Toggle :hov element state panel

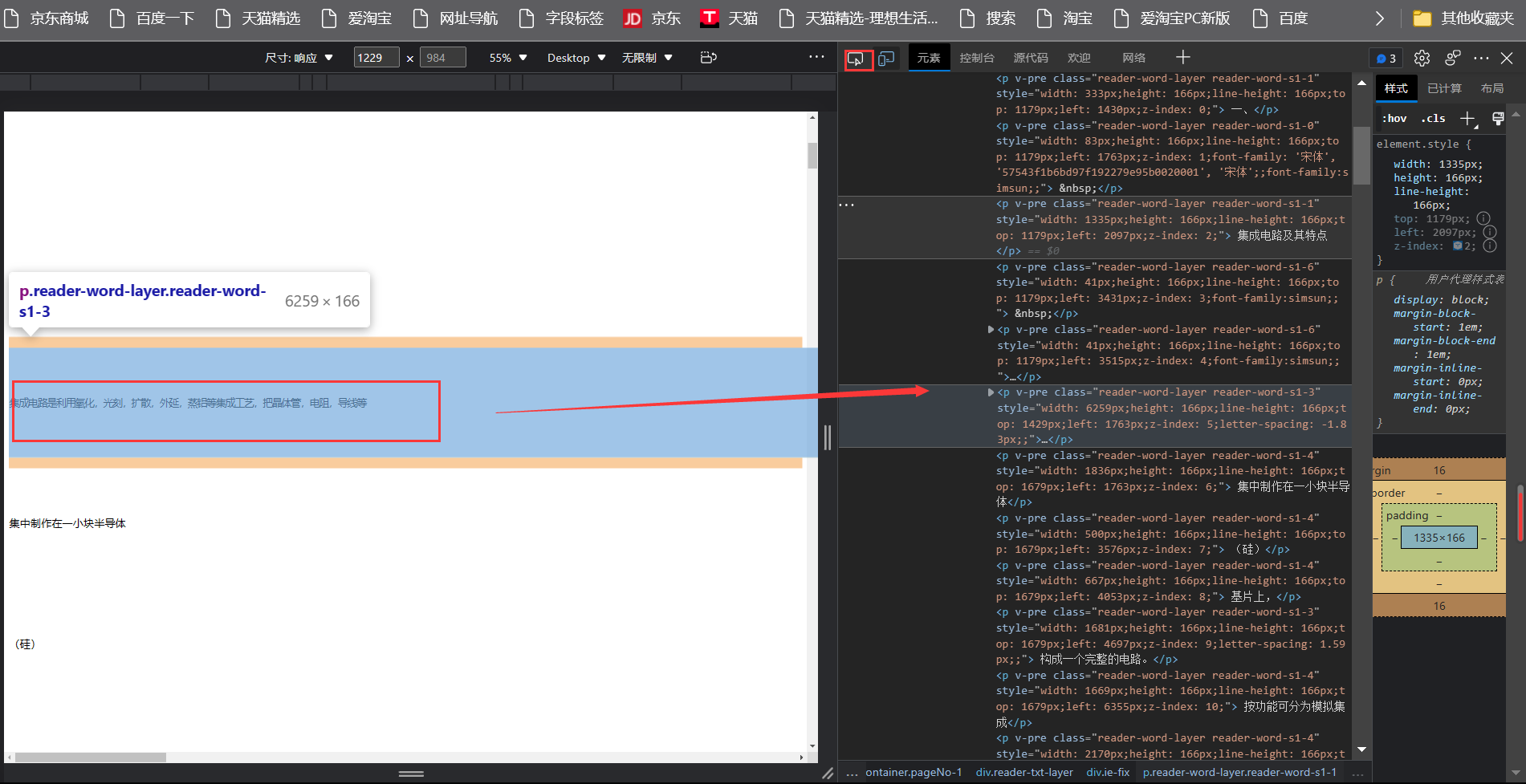coord(1394,119)
